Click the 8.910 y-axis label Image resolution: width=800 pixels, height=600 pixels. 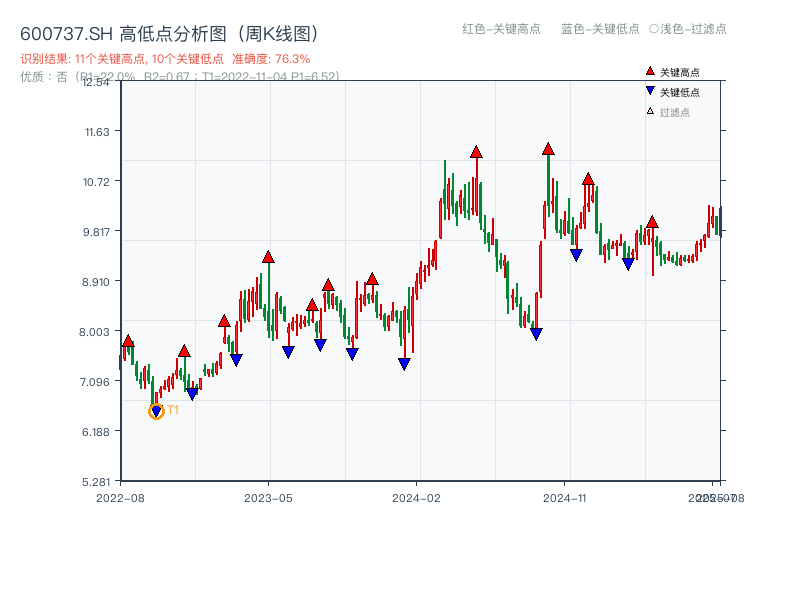(x=96, y=282)
